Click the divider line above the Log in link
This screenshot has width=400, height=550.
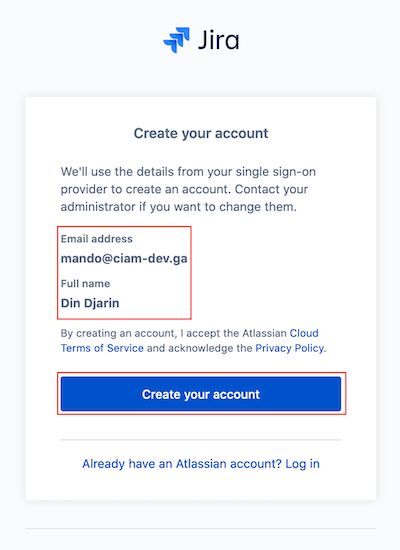click(201, 440)
